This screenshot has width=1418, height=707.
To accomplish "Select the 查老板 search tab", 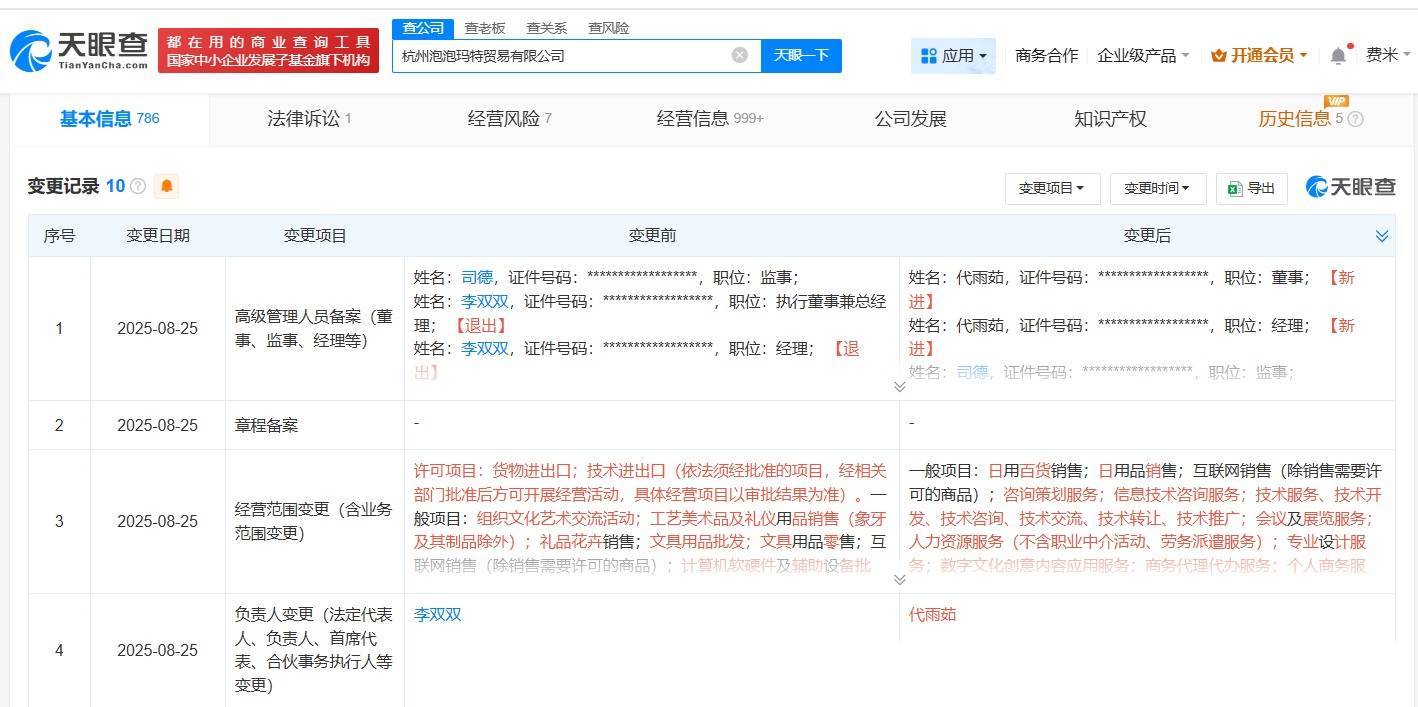I will 485,28.
